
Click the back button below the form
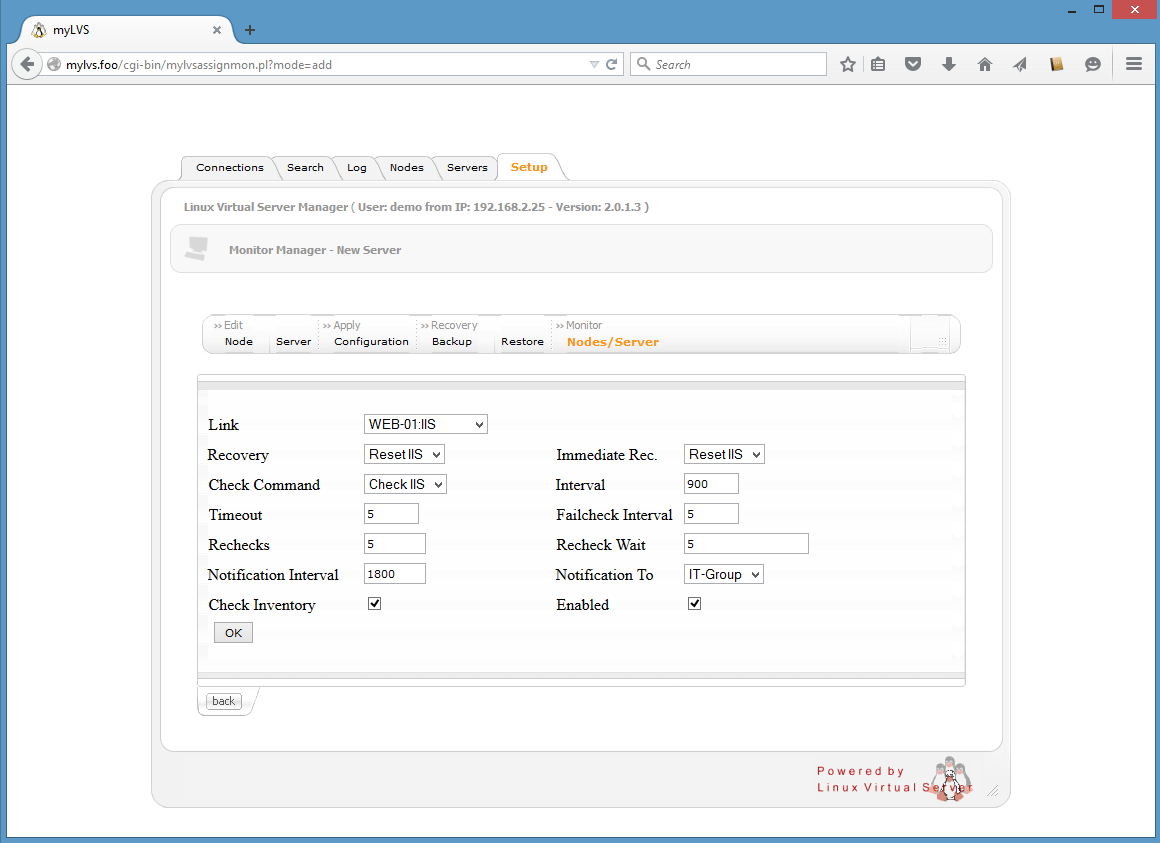(223, 701)
